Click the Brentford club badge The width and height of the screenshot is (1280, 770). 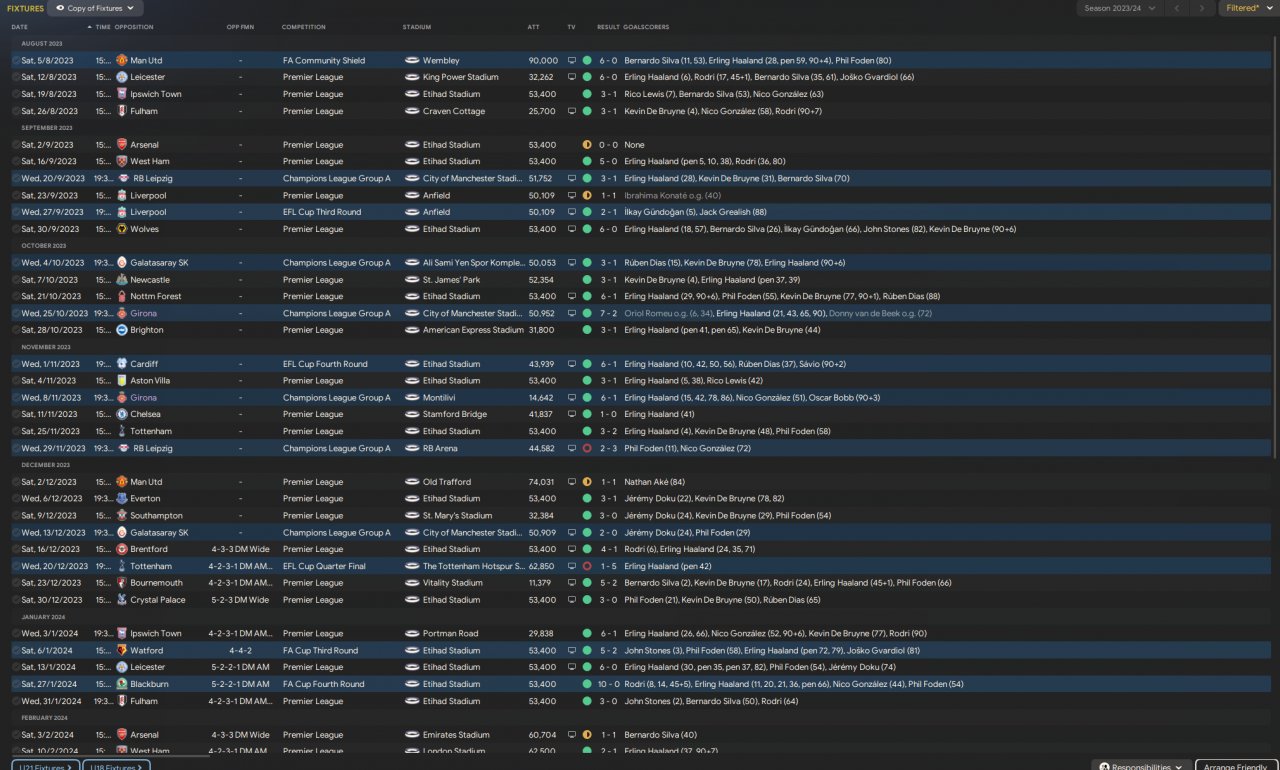122,549
